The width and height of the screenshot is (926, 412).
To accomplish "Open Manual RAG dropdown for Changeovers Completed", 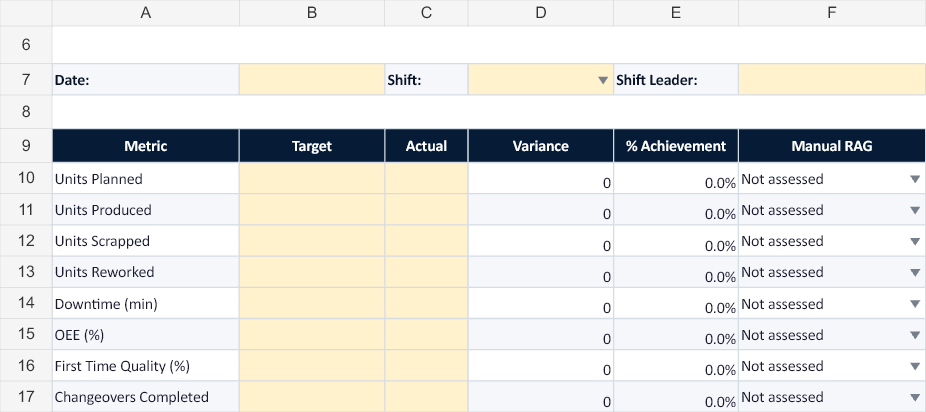I will click(915, 397).
